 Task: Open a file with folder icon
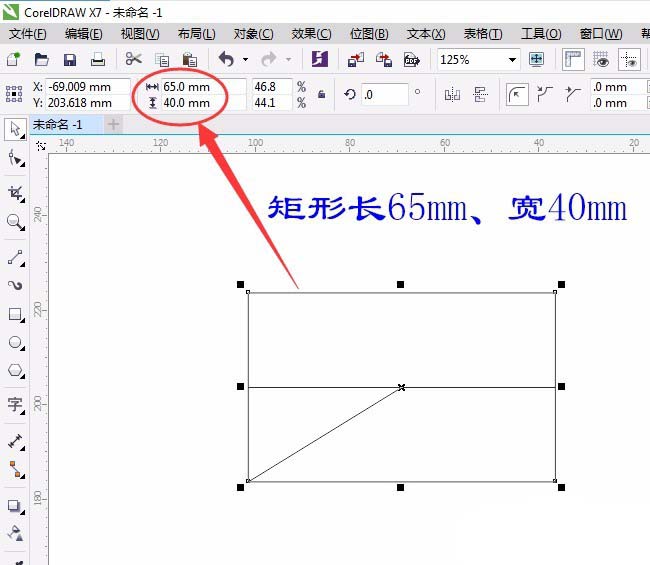tap(41, 60)
